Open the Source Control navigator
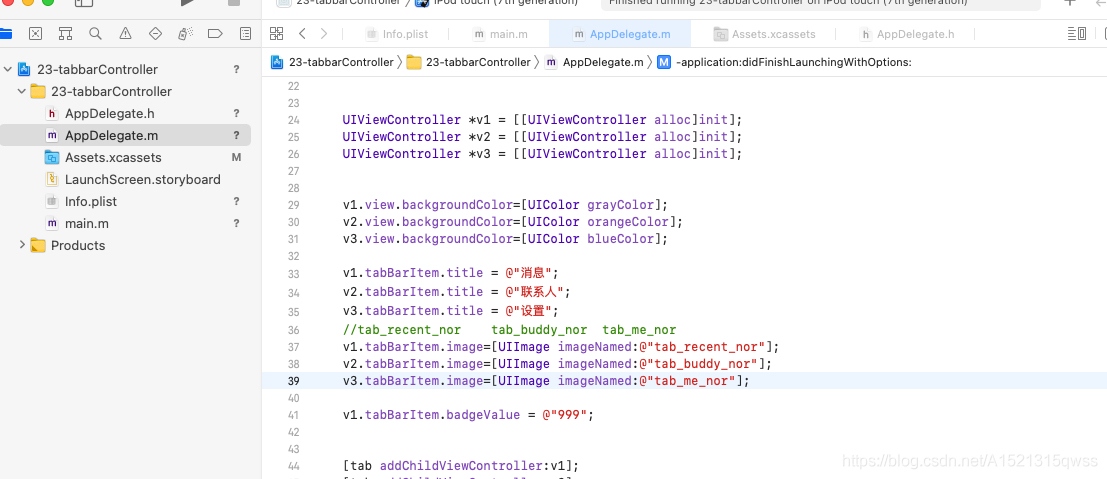Viewport: 1107px width, 479px height. (x=35, y=33)
